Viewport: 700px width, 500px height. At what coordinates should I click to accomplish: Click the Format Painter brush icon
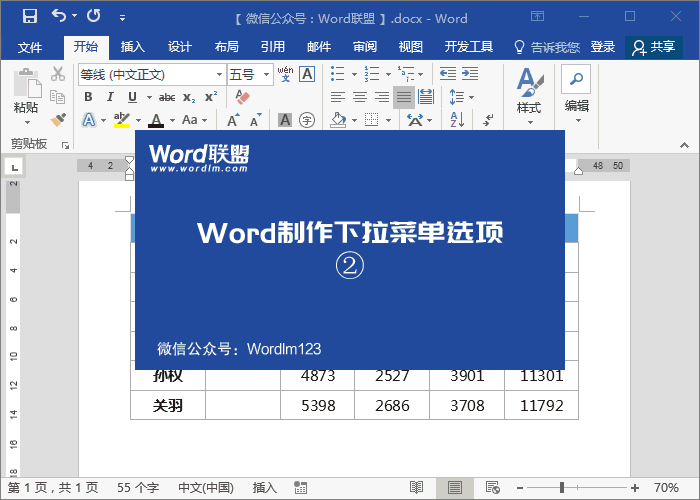(58, 120)
